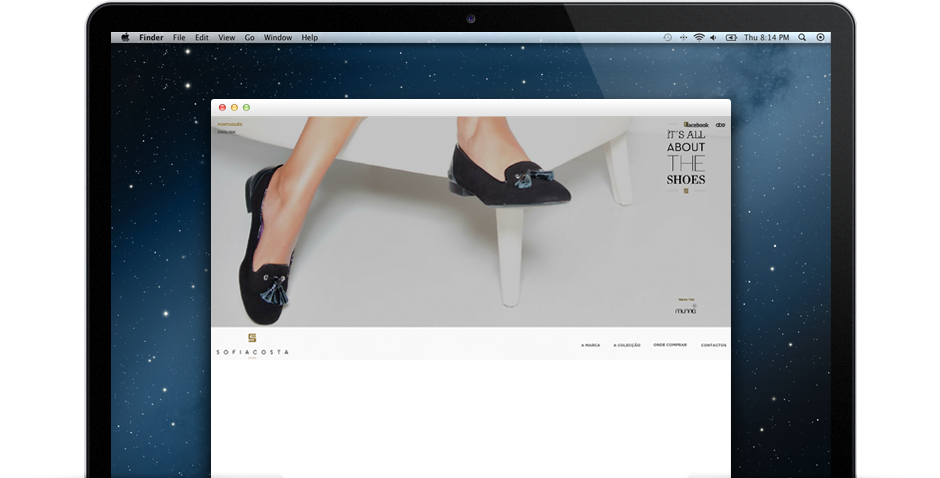This screenshot has width=940, height=478.
Task: Click the Sofia Costa logo
Action: coord(252,343)
